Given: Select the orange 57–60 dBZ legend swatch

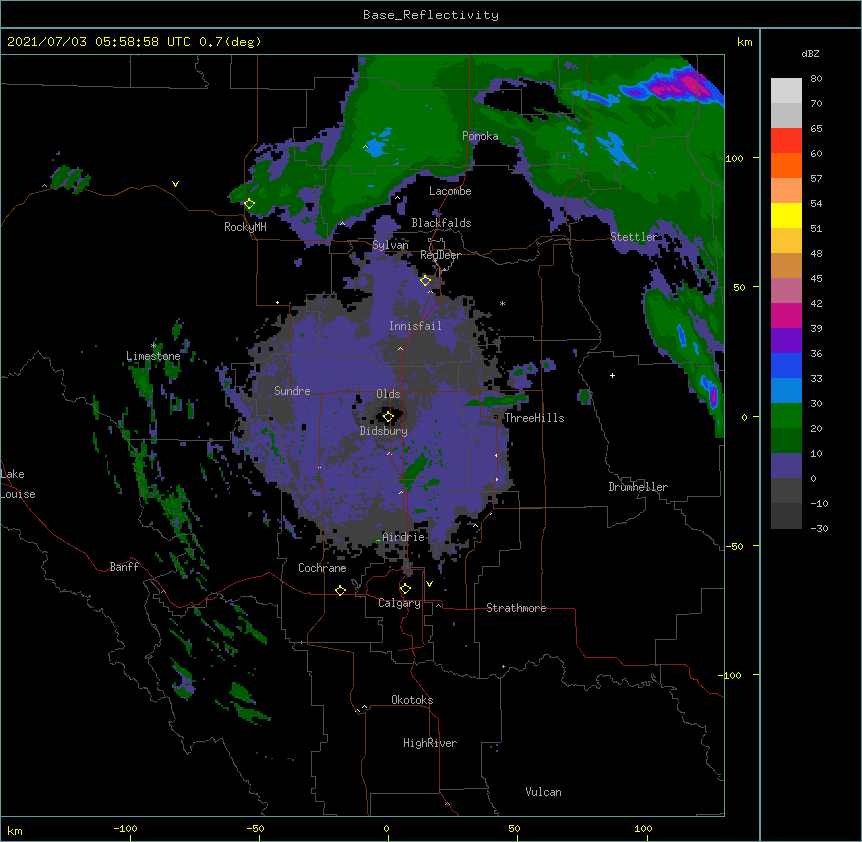Looking at the screenshot, I should [x=786, y=165].
